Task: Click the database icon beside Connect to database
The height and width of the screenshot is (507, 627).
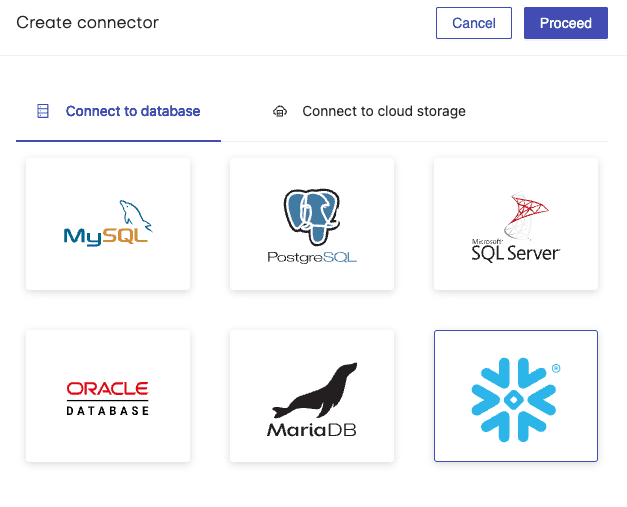Action: [43, 111]
